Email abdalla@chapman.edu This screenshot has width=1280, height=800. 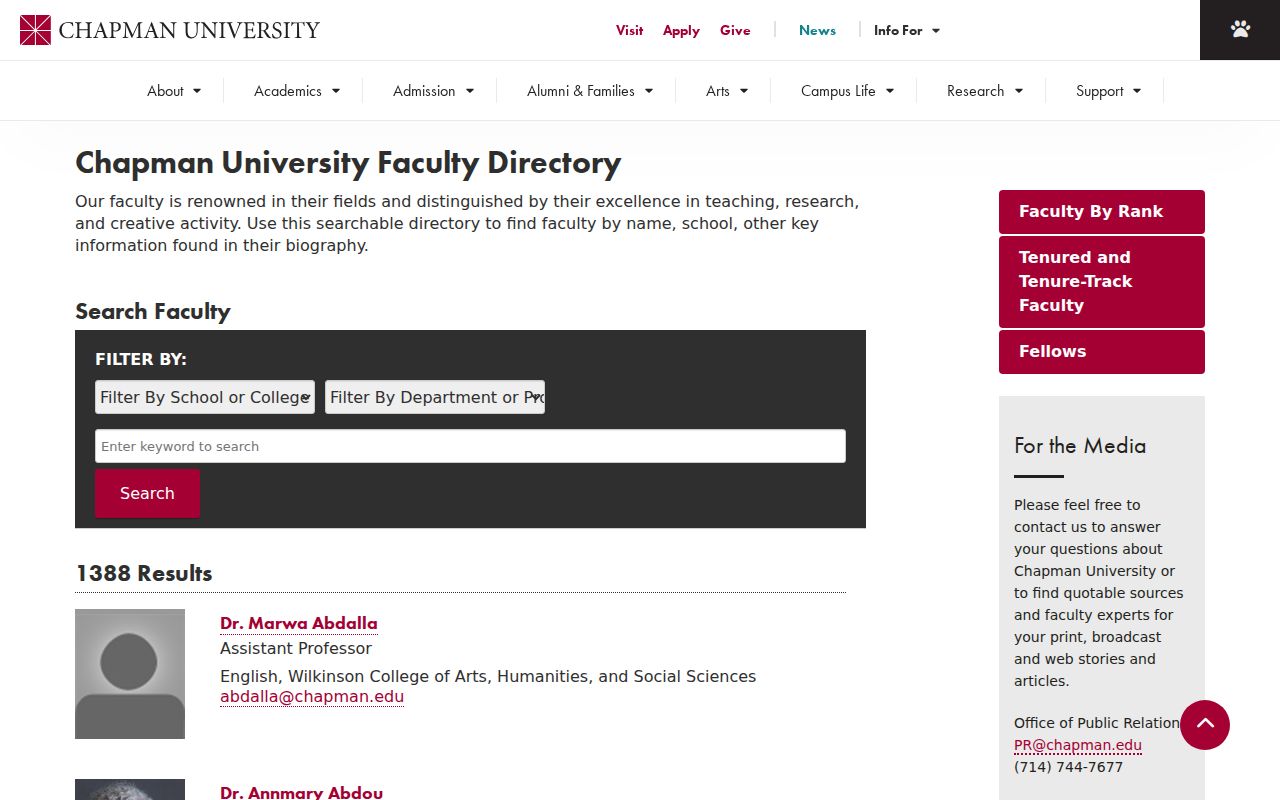[312, 697]
